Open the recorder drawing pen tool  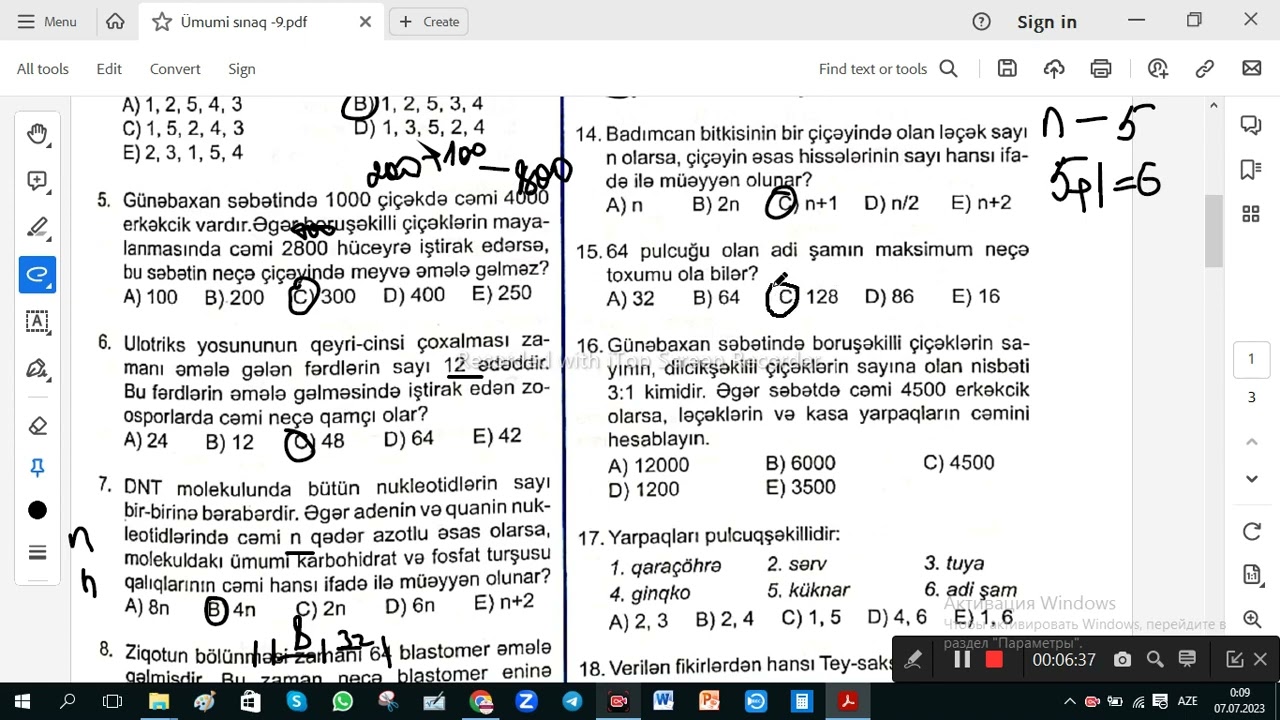click(x=912, y=659)
